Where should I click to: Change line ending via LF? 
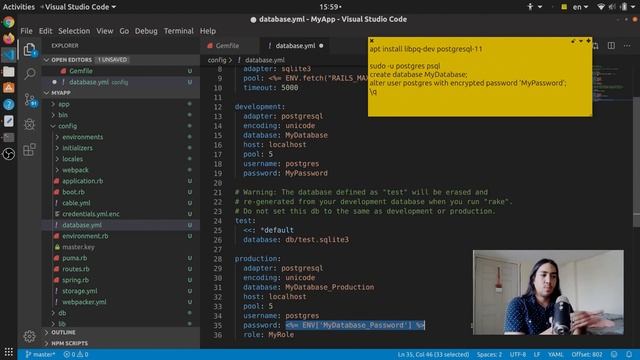point(537,354)
